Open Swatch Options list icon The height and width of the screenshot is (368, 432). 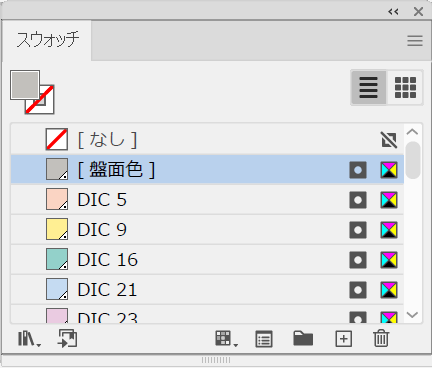(264, 339)
